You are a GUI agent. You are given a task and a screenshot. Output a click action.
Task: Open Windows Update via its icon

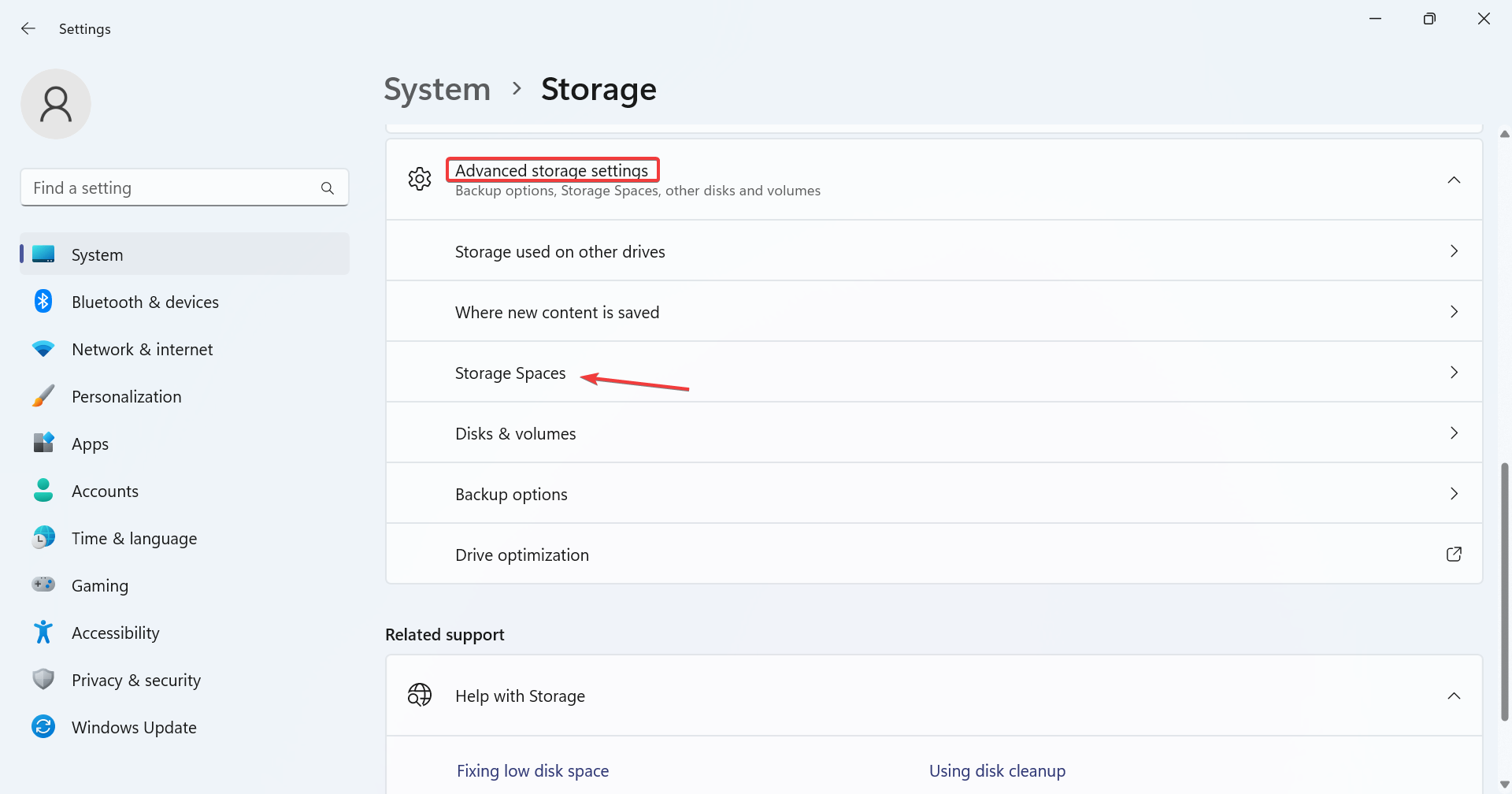coord(43,726)
